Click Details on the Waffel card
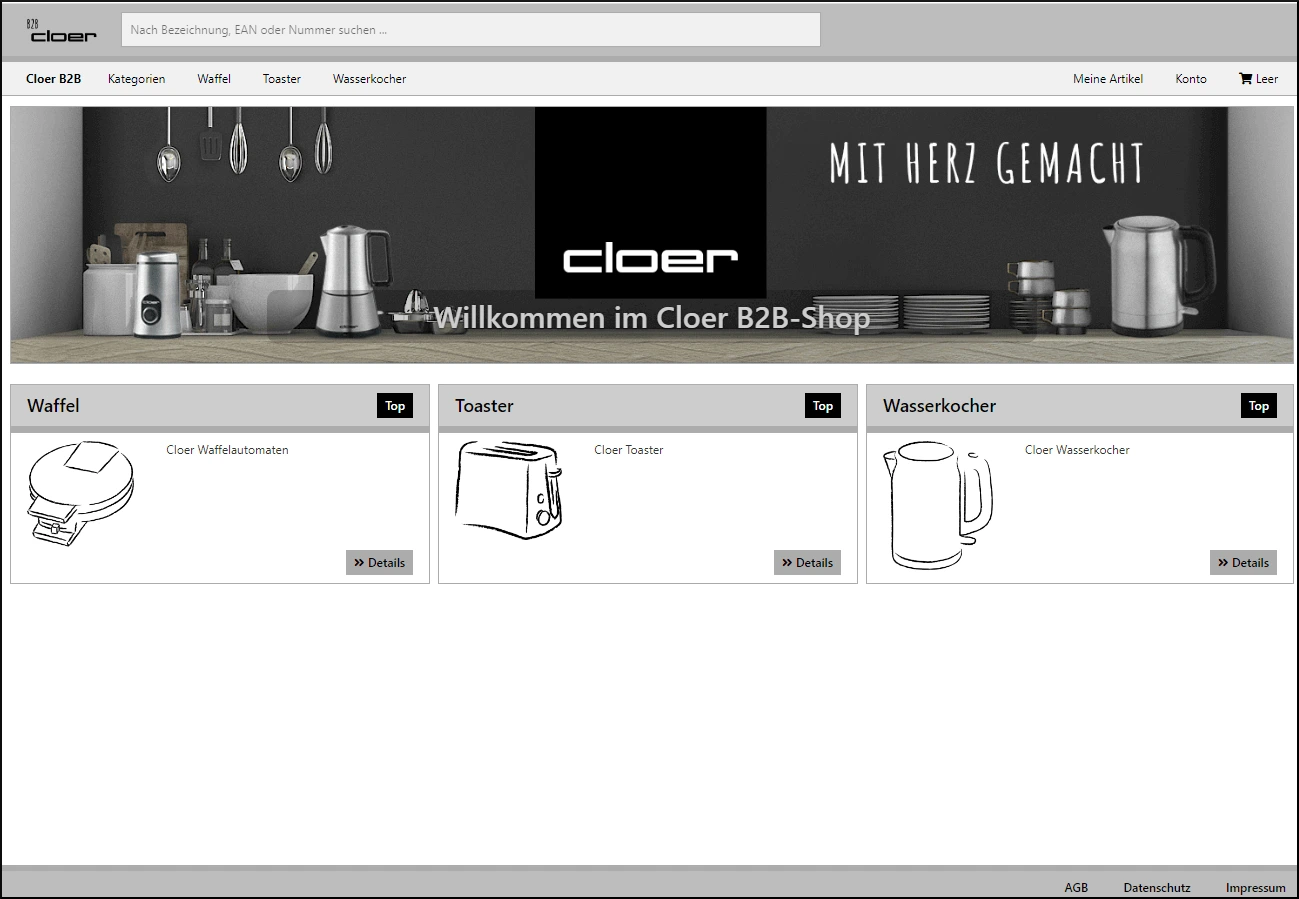Viewport: 1299px width, 899px height. click(379, 562)
